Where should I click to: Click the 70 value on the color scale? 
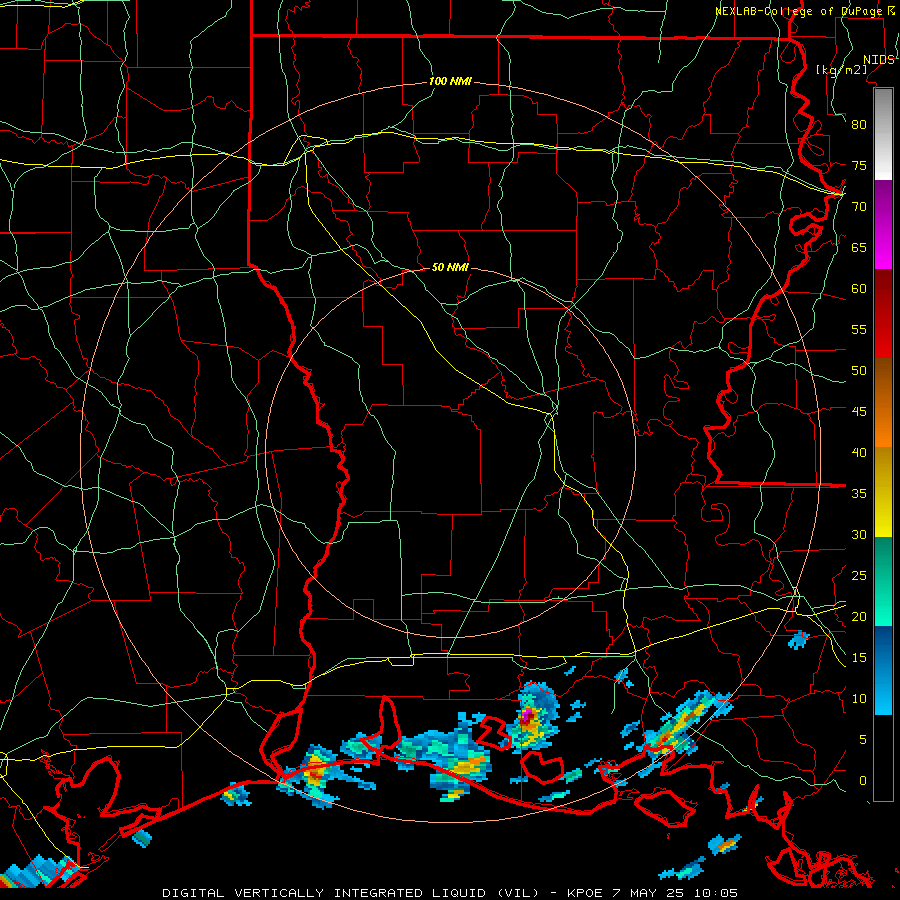pos(859,207)
